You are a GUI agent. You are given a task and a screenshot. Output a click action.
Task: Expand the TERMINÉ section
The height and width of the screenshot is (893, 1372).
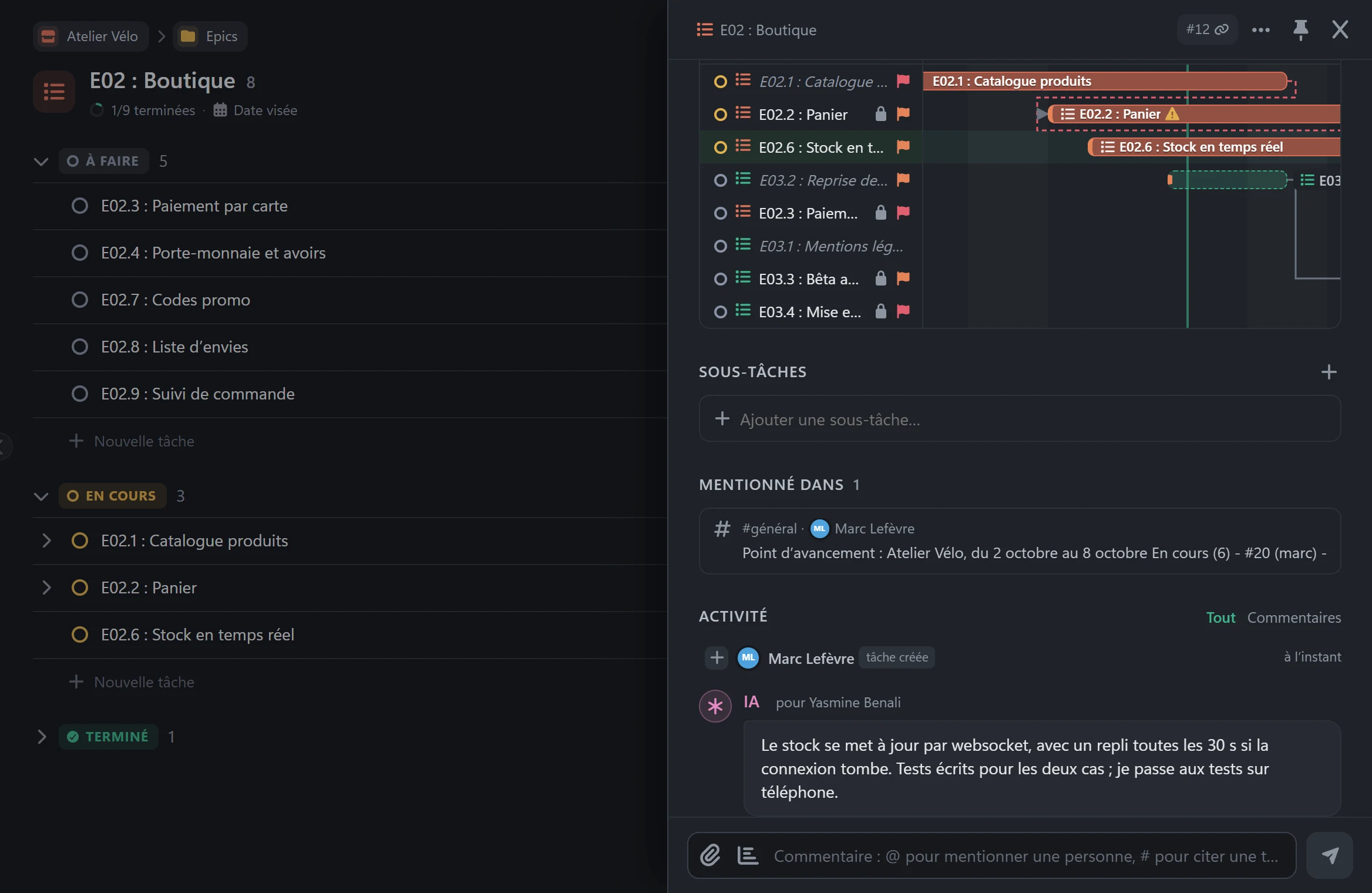point(41,737)
